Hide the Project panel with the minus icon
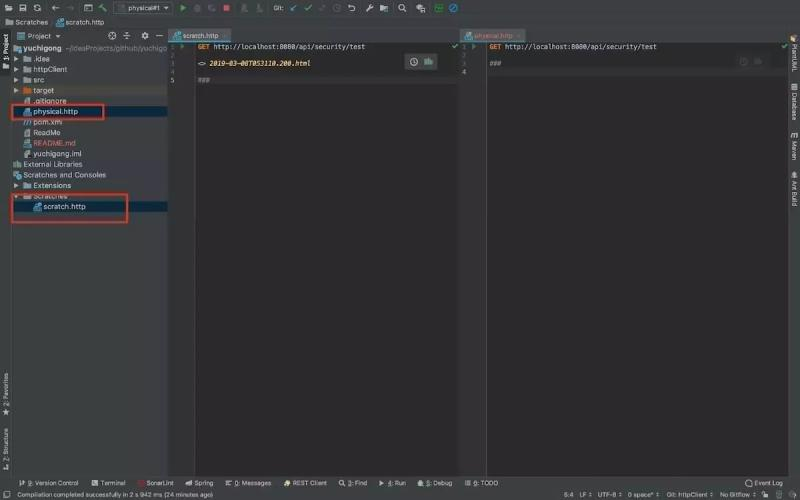800x500 pixels. coord(159,36)
